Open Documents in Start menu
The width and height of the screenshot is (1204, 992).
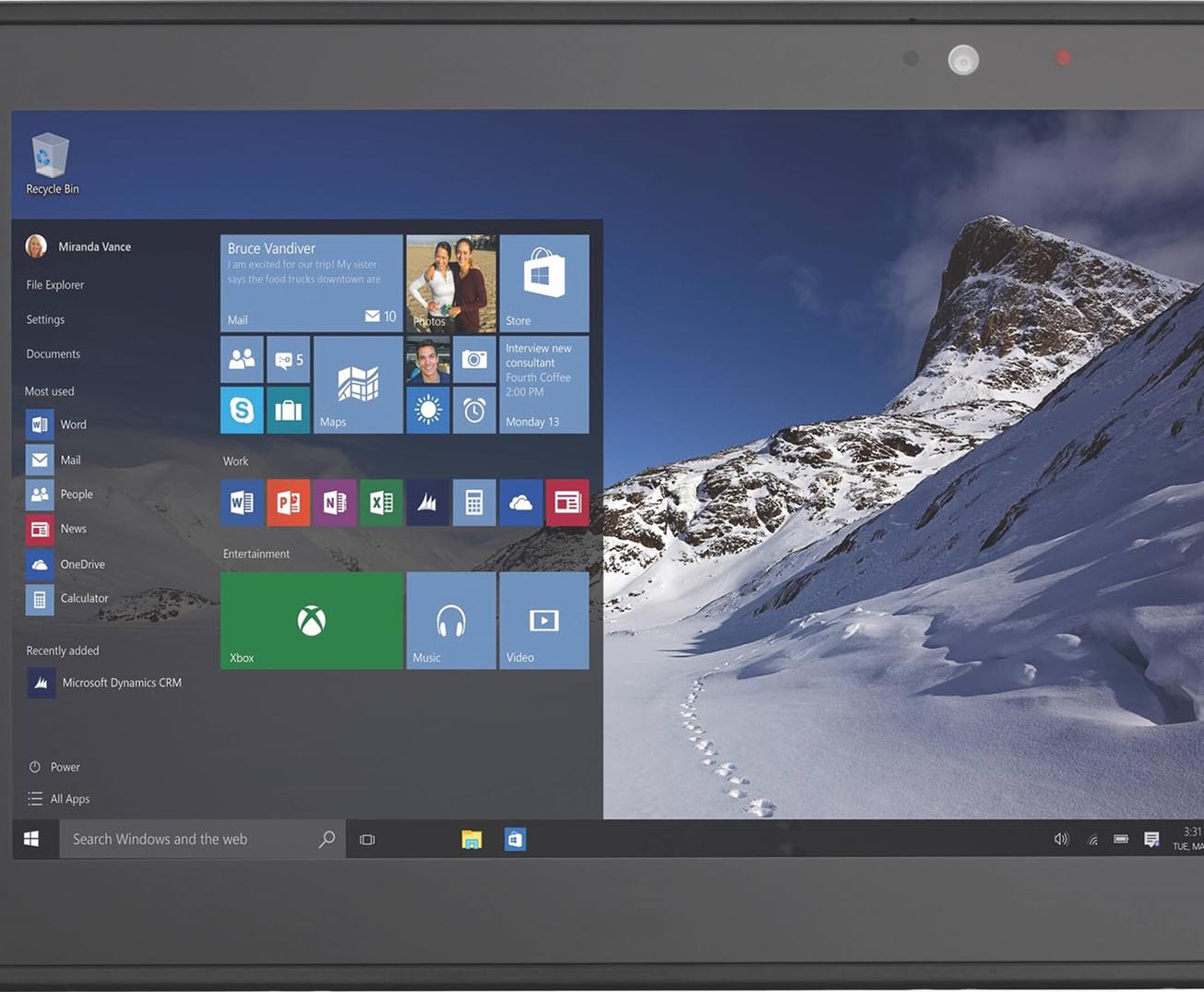pyautogui.click(x=53, y=354)
